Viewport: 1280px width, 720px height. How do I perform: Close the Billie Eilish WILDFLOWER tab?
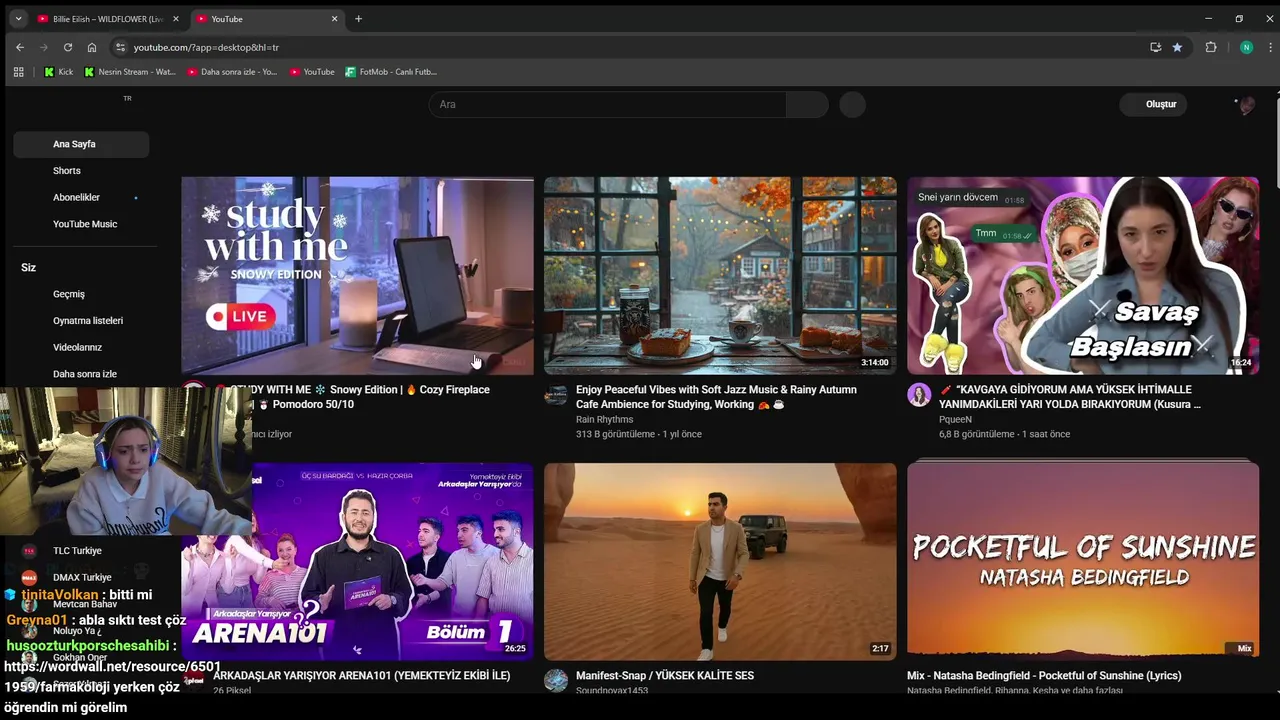(176, 19)
